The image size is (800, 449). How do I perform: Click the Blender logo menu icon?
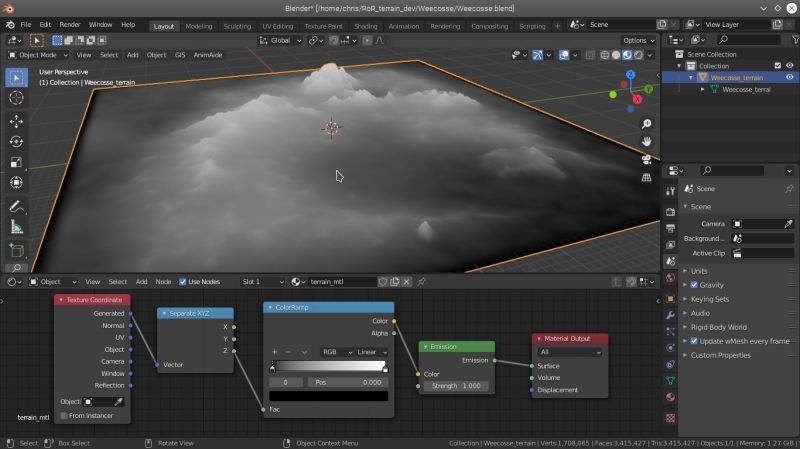(10, 24)
